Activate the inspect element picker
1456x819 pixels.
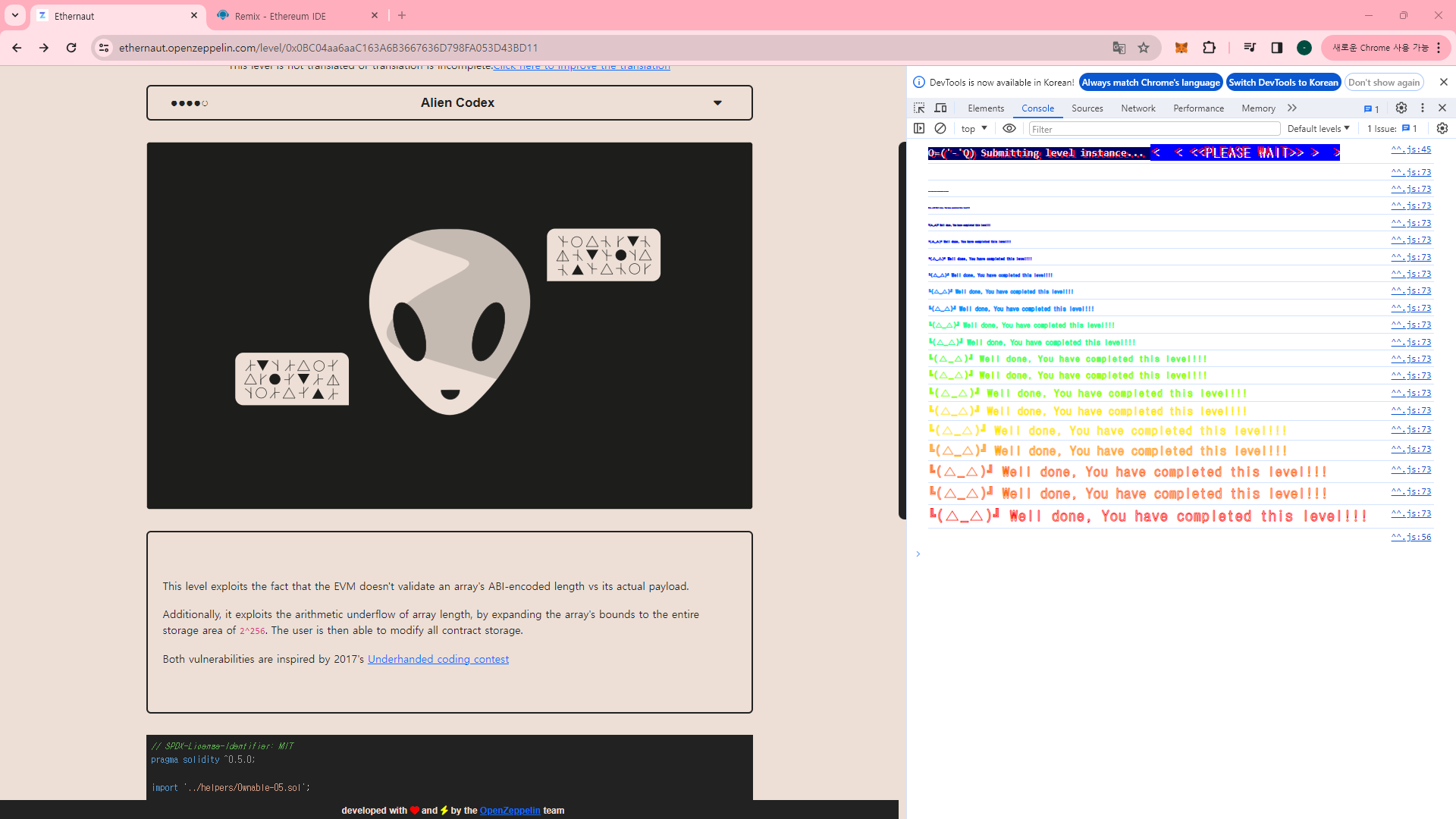pyautogui.click(x=919, y=108)
